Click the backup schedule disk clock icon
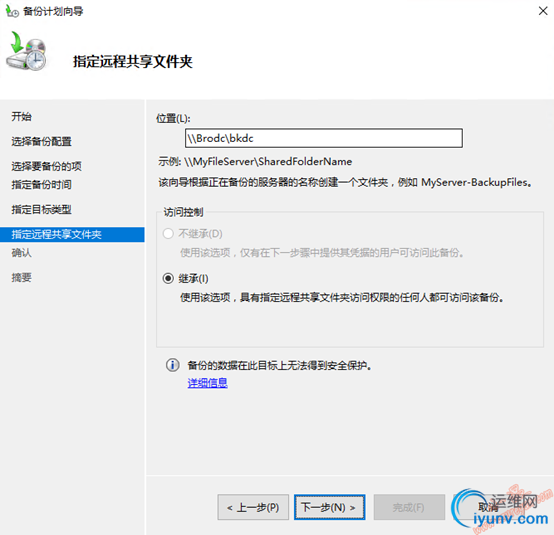 point(26,51)
